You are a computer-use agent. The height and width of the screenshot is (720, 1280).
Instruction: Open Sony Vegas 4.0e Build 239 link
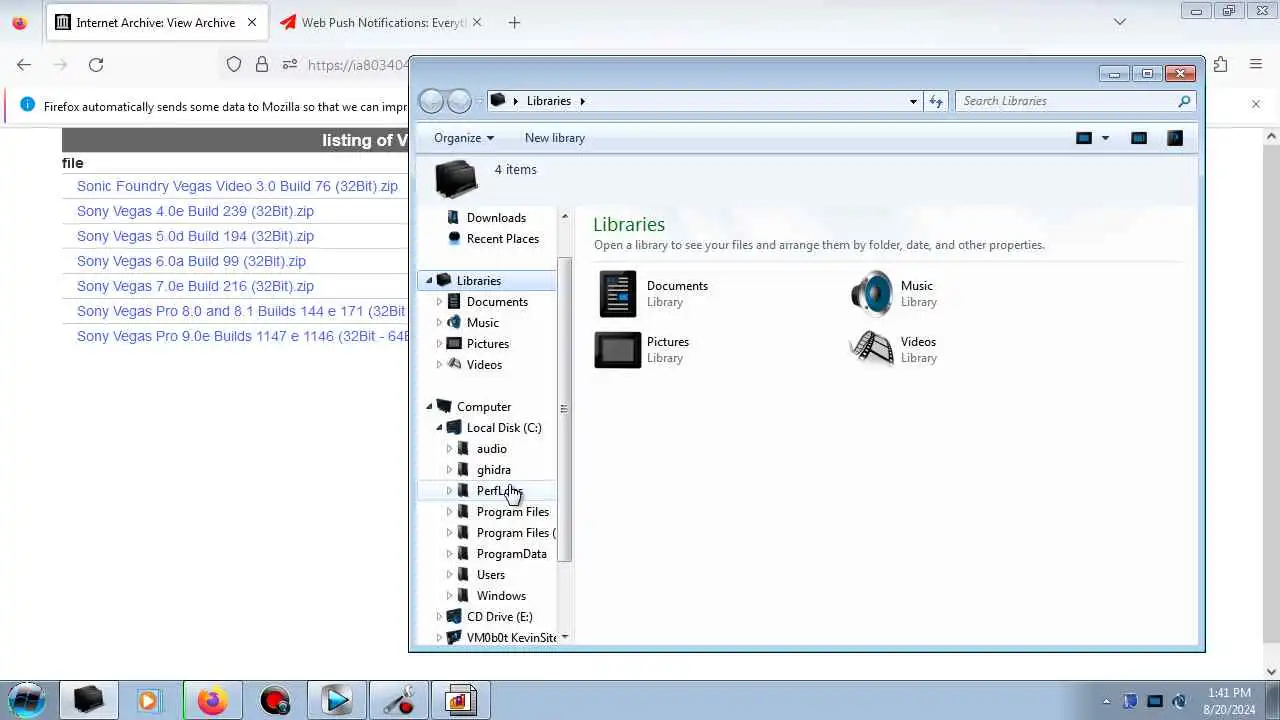(x=195, y=211)
